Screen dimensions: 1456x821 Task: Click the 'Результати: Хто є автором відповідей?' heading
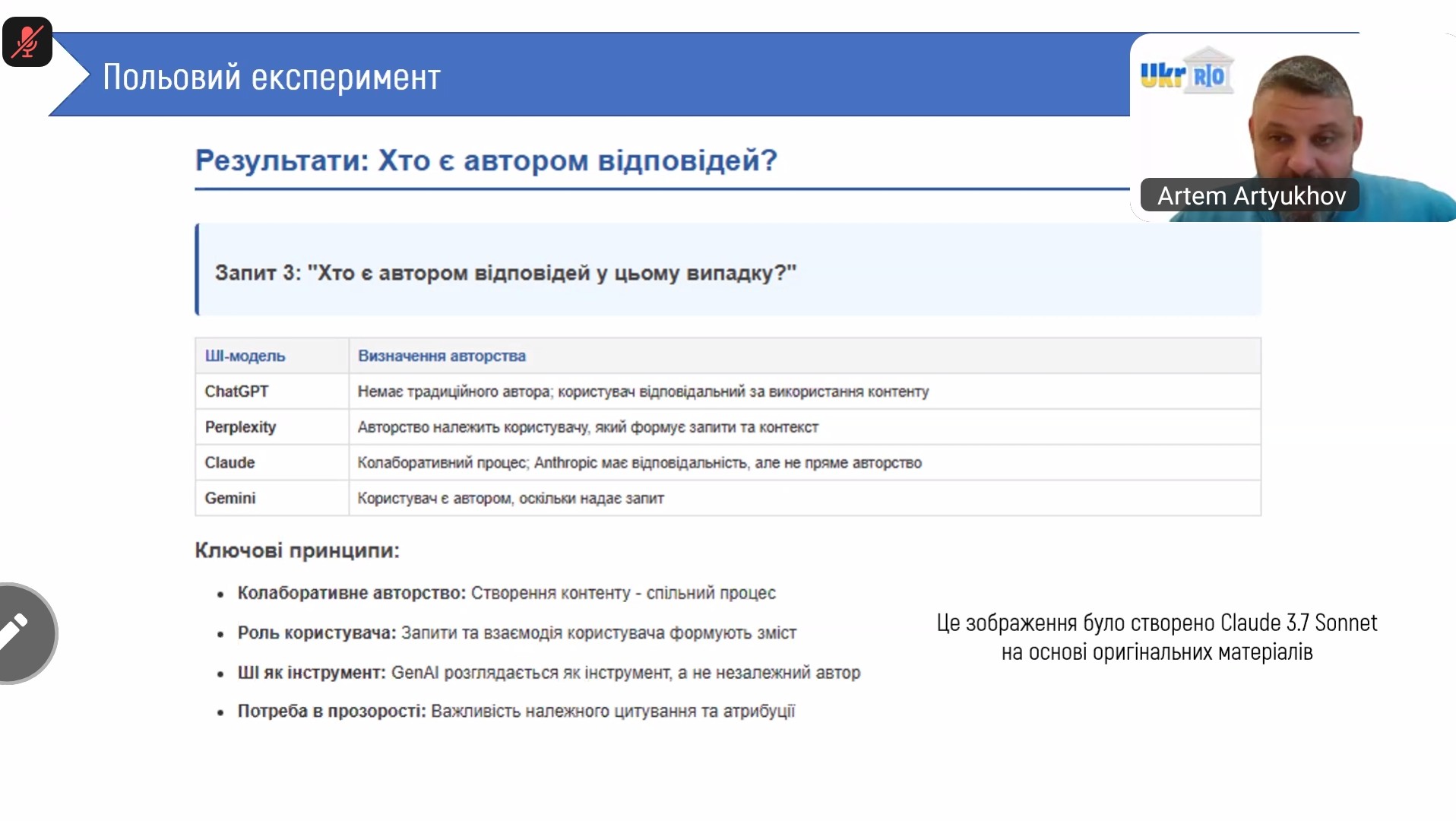click(486, 160)
